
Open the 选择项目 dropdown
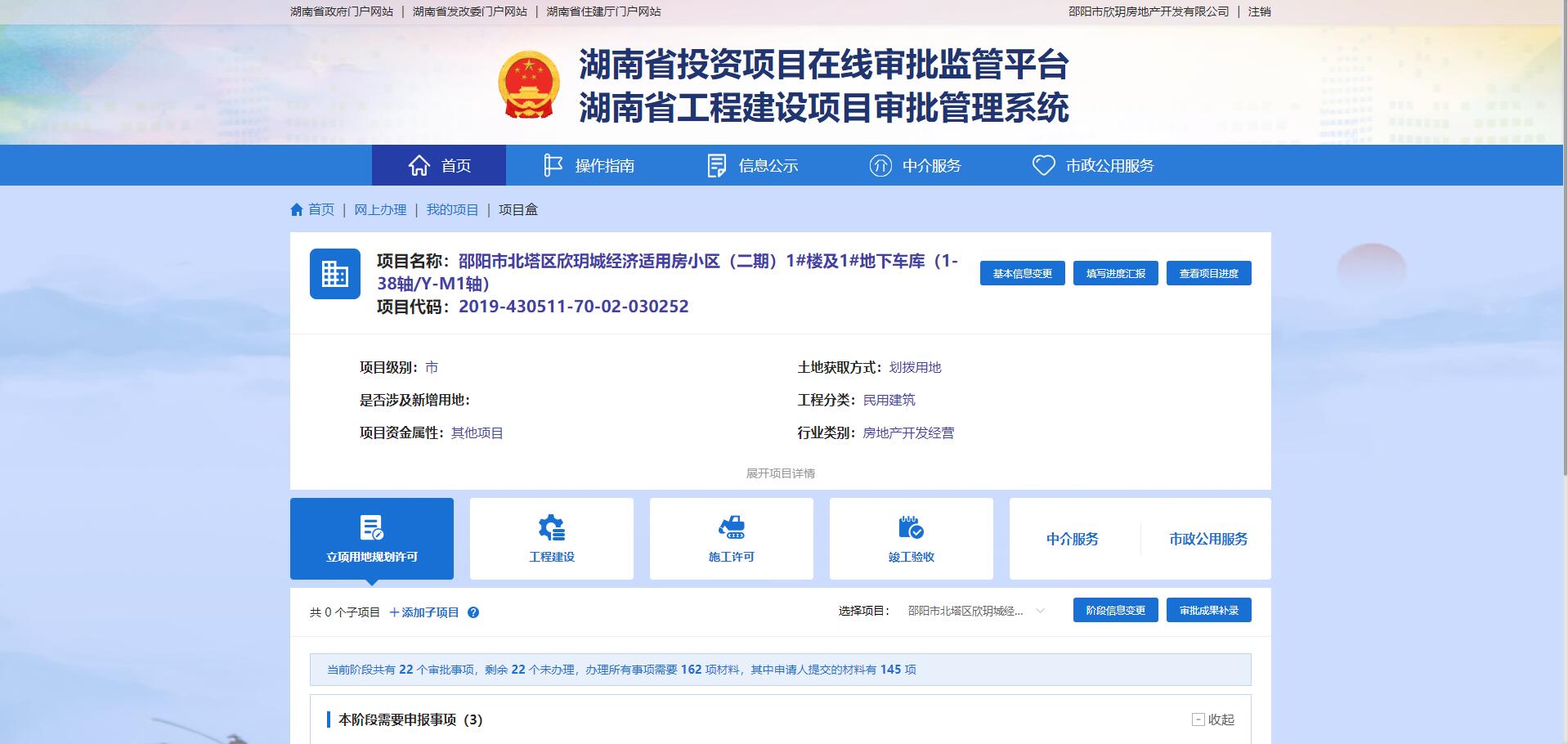[x=975, y=611]
